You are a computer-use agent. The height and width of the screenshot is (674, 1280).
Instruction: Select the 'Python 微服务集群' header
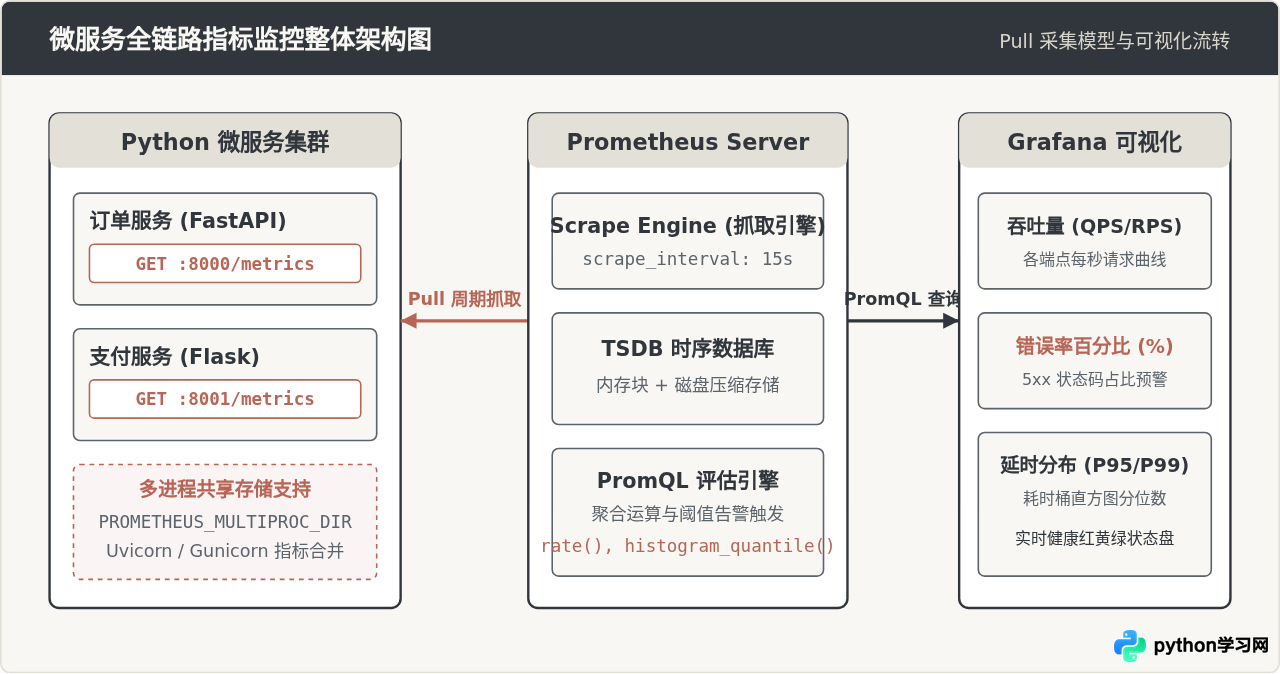(225, 141)
